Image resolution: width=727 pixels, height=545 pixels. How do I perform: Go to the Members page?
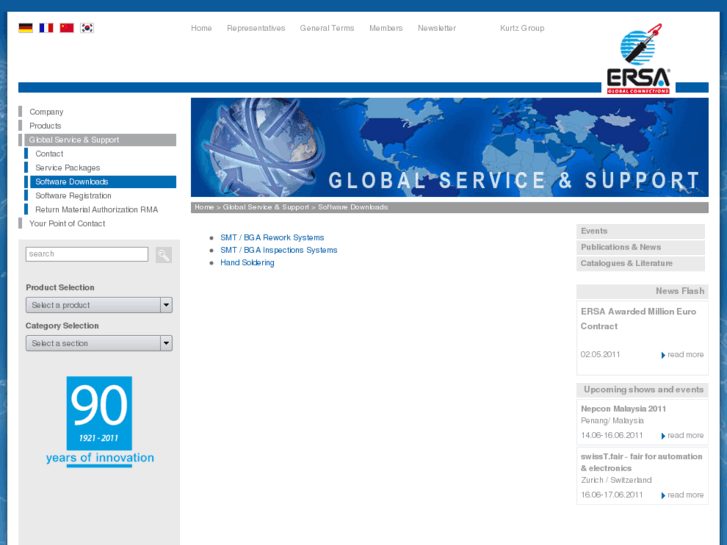pyautogui.click(x=386, y=28)
